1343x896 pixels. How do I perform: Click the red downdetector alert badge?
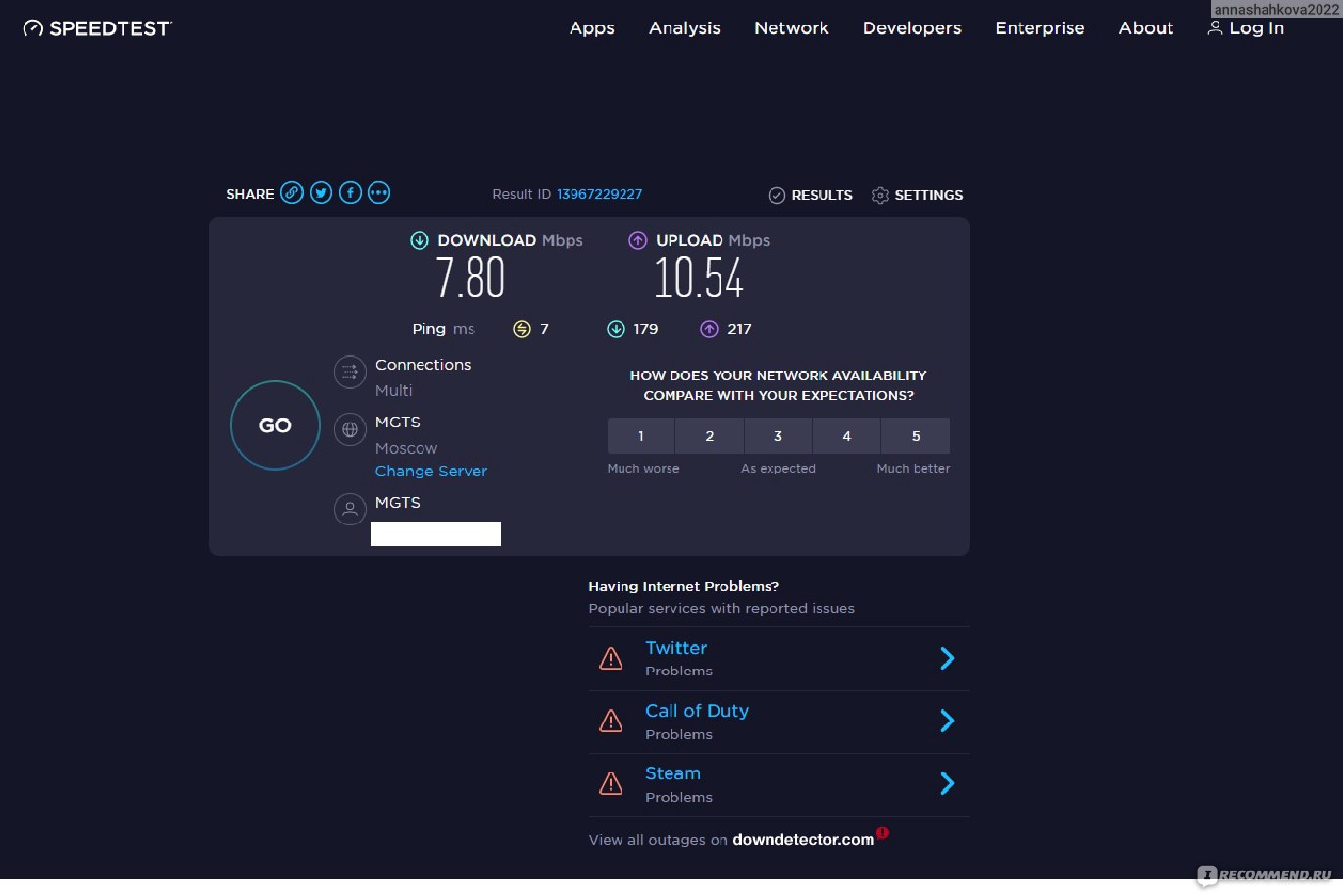tap(882, 833)
